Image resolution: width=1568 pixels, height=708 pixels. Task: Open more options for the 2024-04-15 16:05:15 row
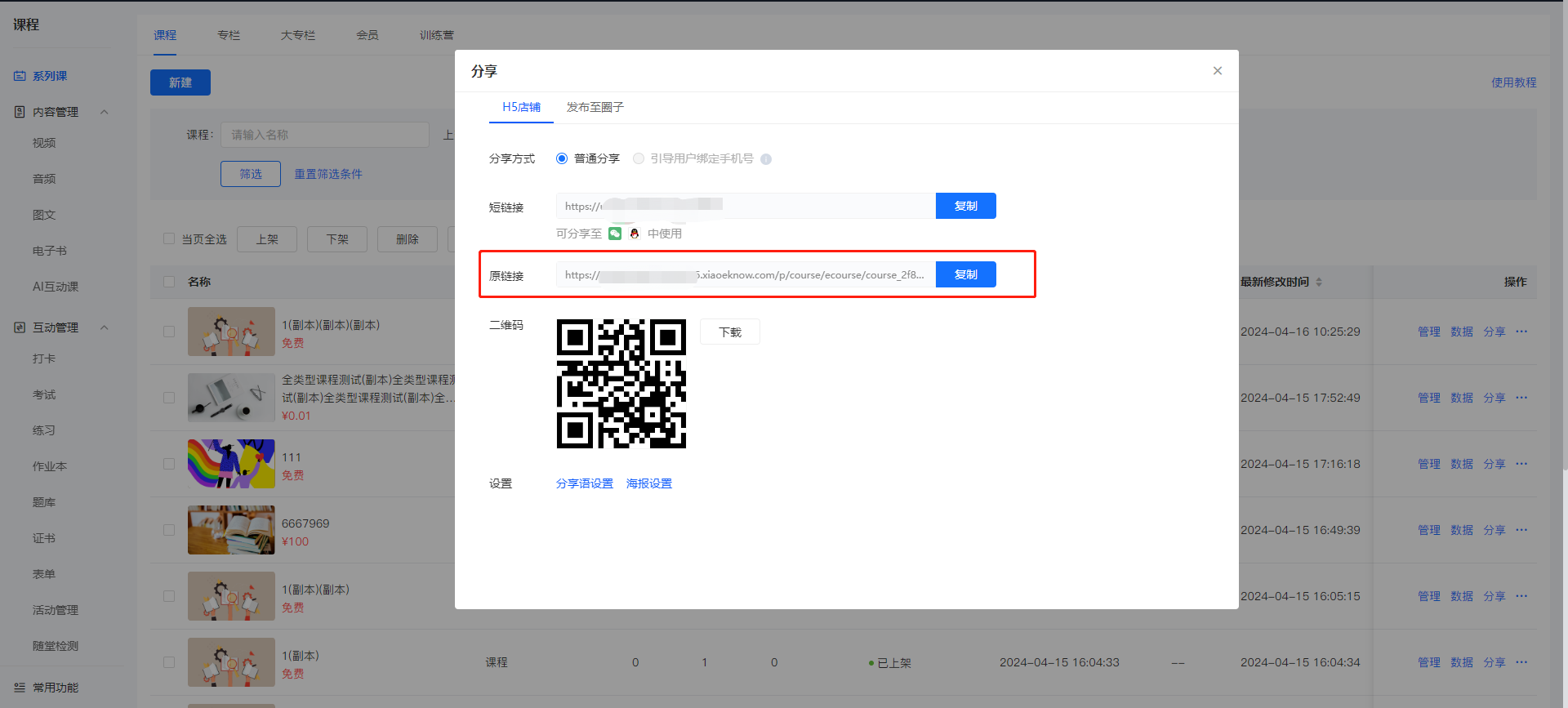tap(1521, 596)
